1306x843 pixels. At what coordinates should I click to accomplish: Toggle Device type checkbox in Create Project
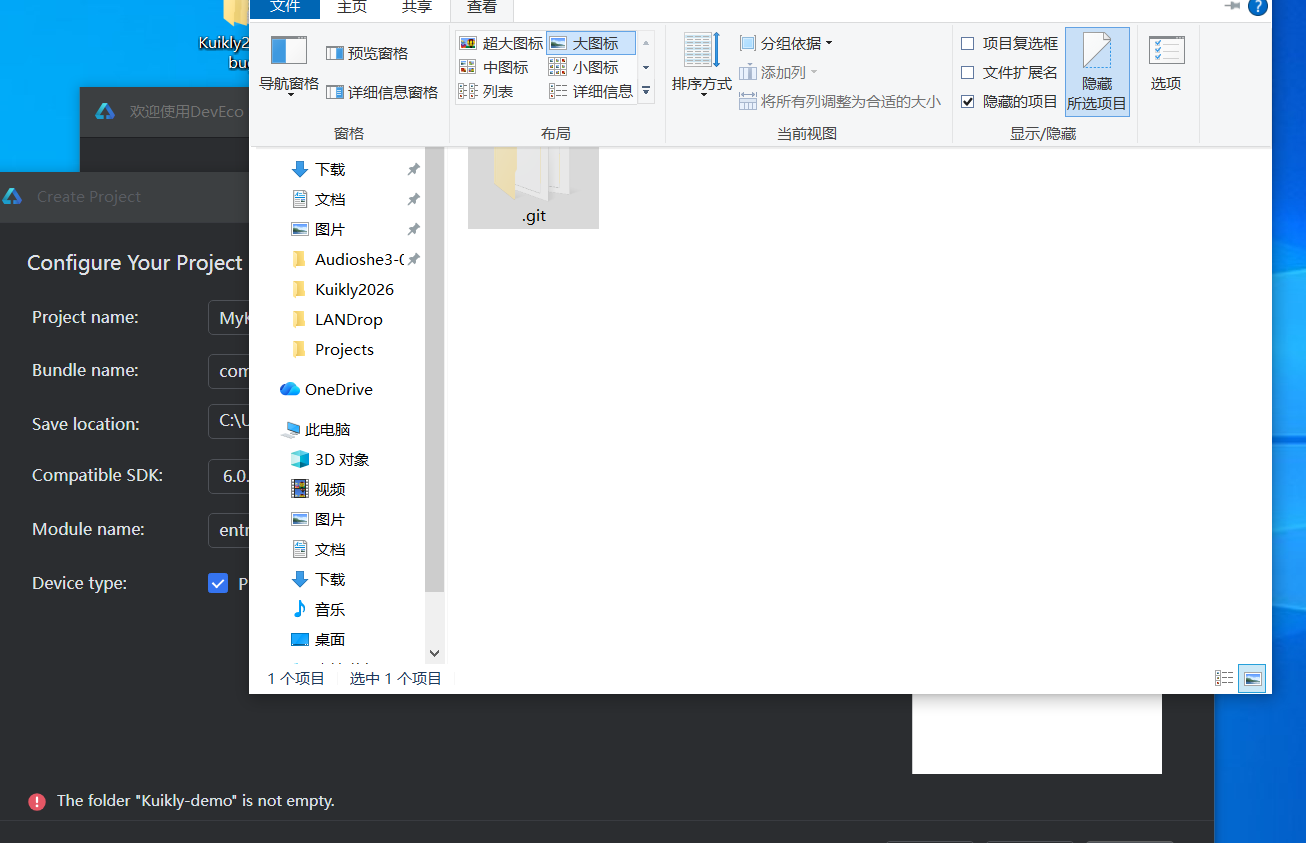coord(218,583)
